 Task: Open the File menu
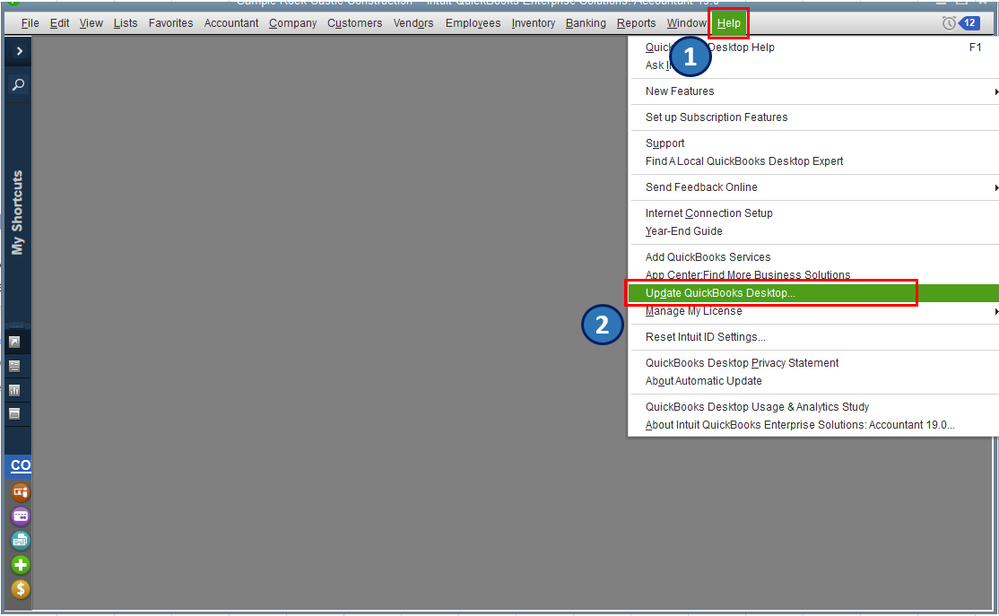(x=30, y=23)
